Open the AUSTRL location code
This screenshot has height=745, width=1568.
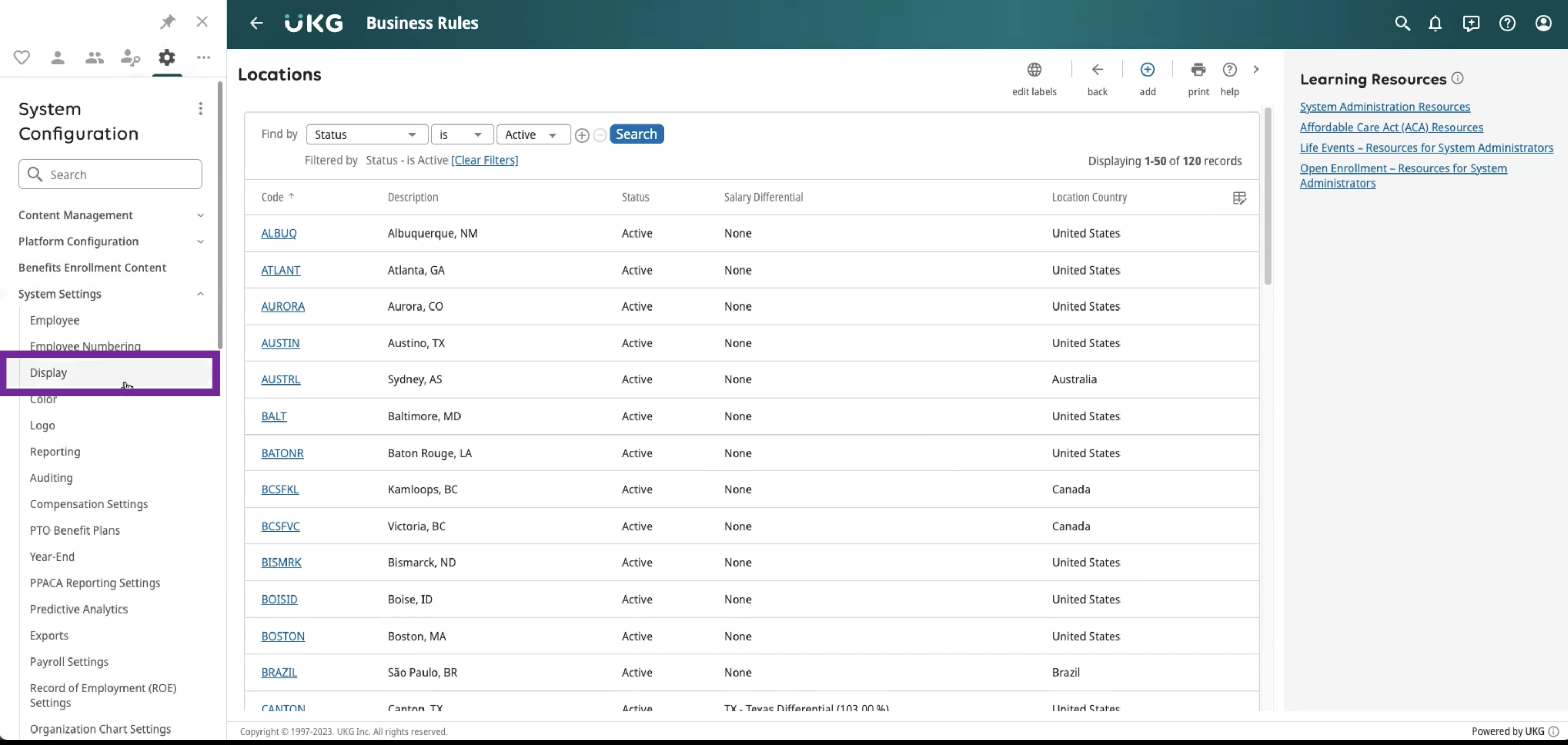pyautogui.click(x=281, y=379)
